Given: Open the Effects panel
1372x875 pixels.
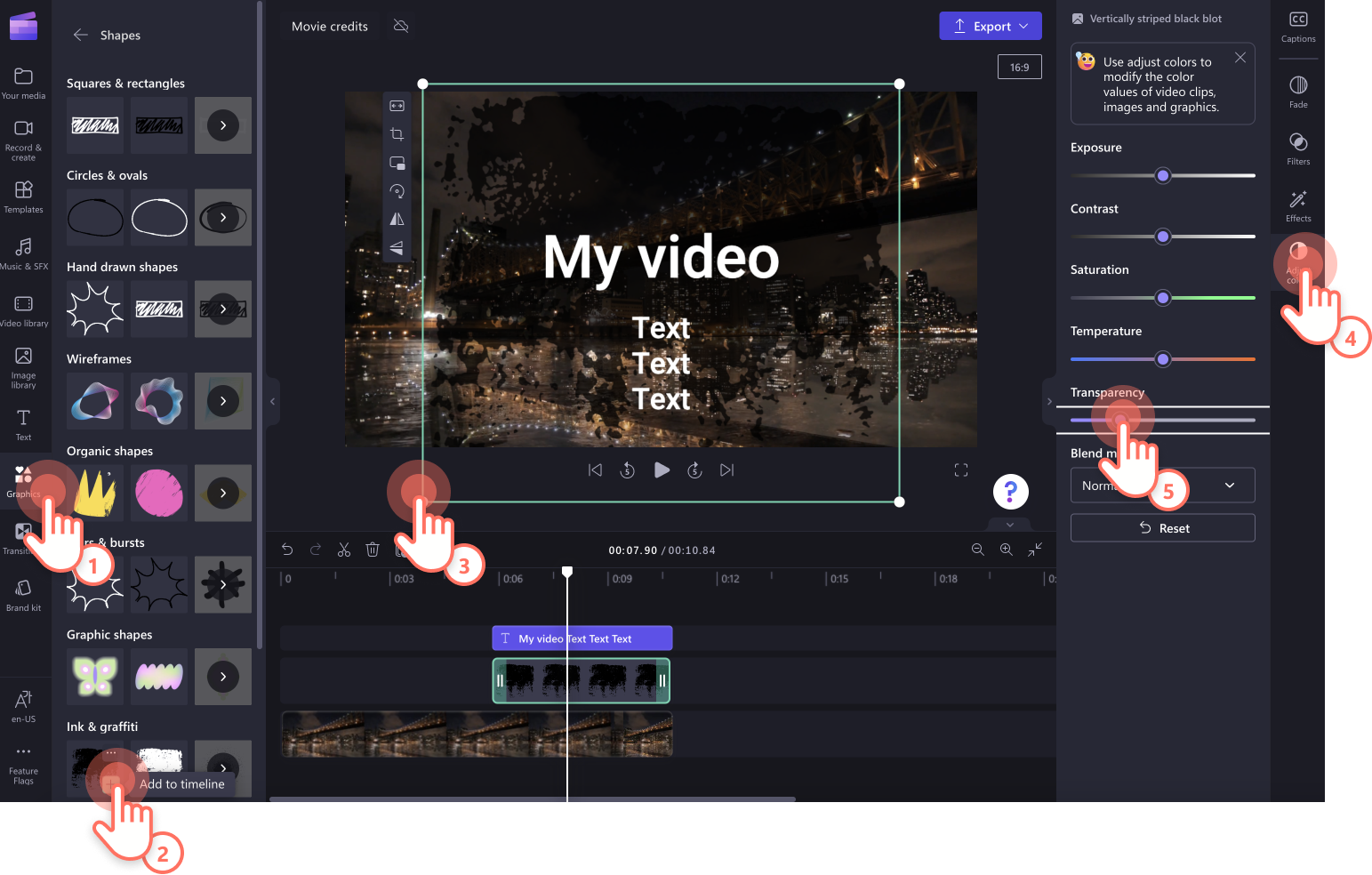Looking at the screenshot, I should (1298, 205).
